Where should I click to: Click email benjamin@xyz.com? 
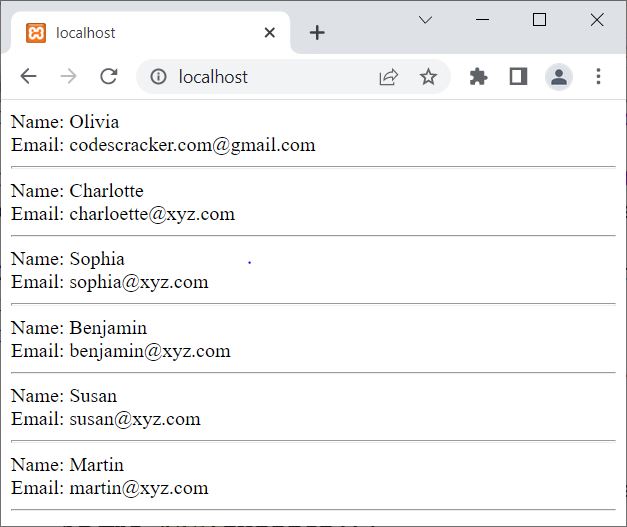coord(150,351)
